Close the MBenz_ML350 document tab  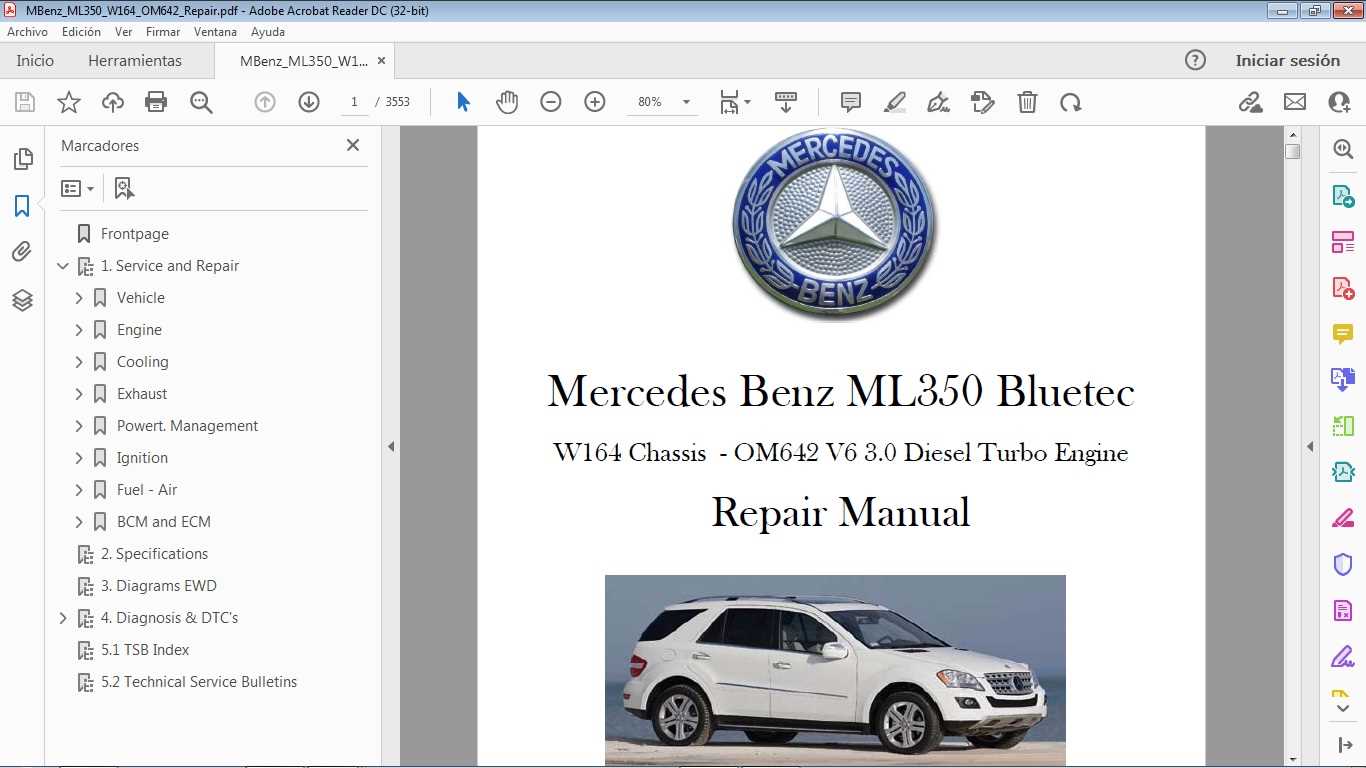point(381,60)
